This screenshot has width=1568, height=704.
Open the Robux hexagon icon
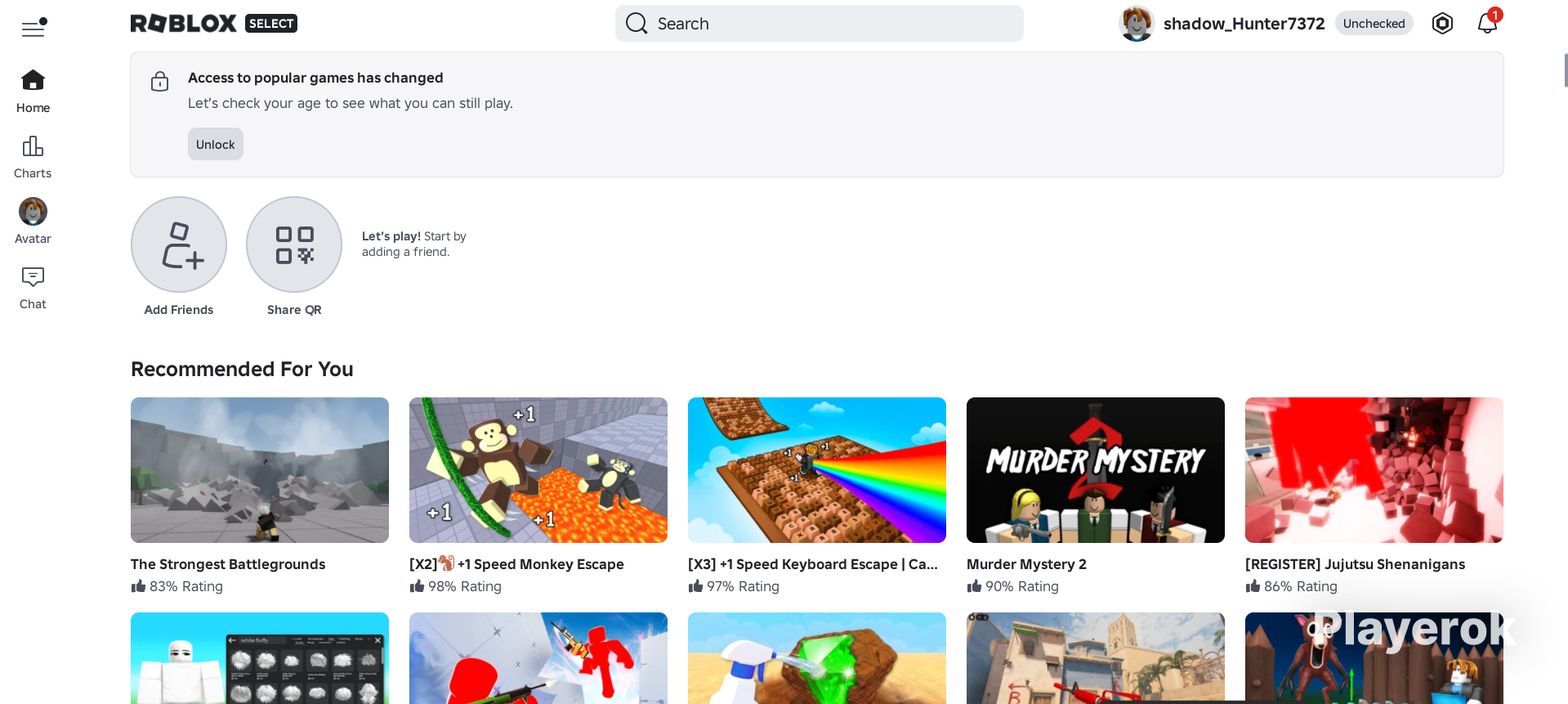click(x=1443, y=24)
